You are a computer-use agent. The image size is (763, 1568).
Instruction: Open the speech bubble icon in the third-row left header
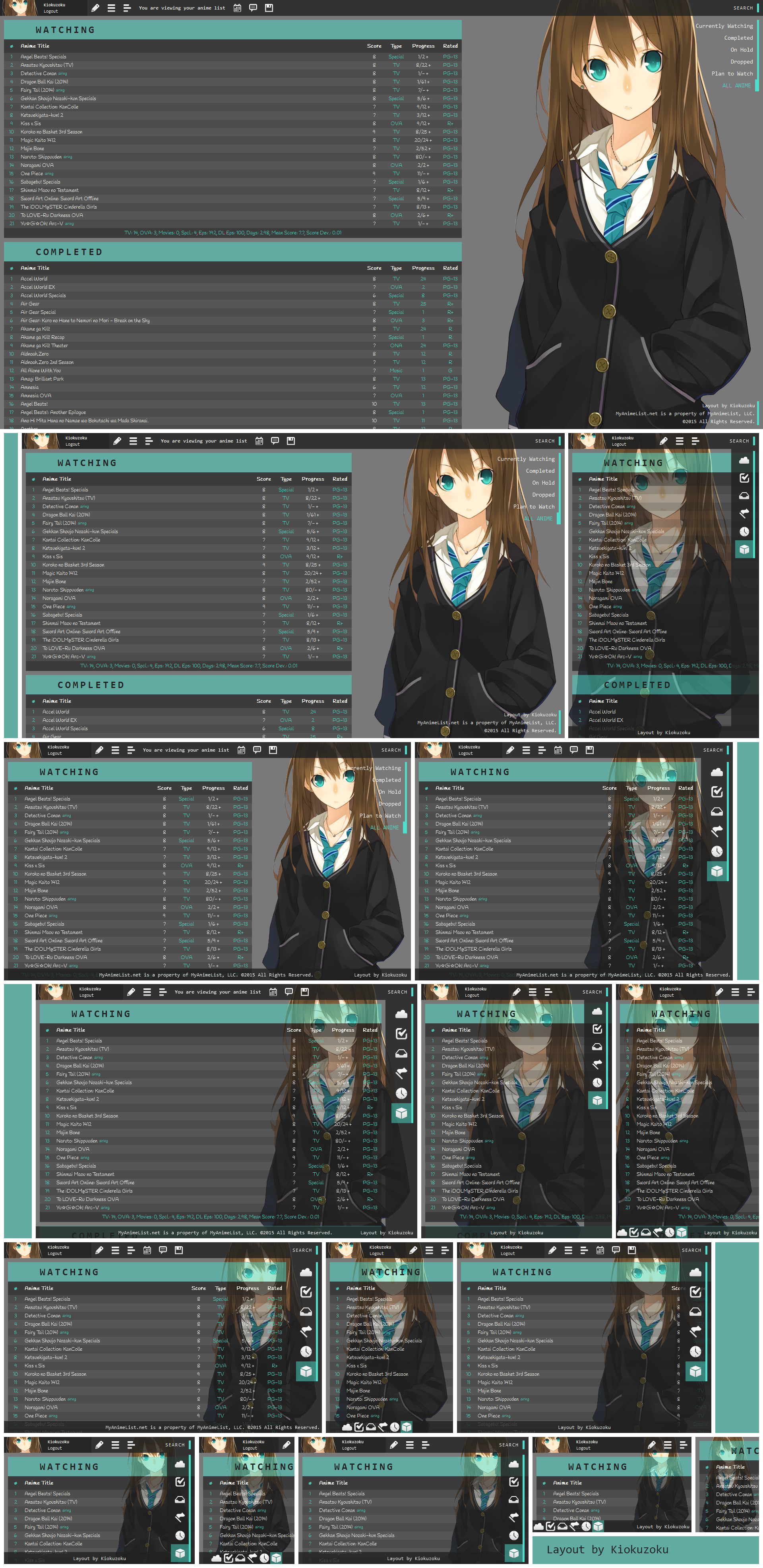(x=257, y=750)
